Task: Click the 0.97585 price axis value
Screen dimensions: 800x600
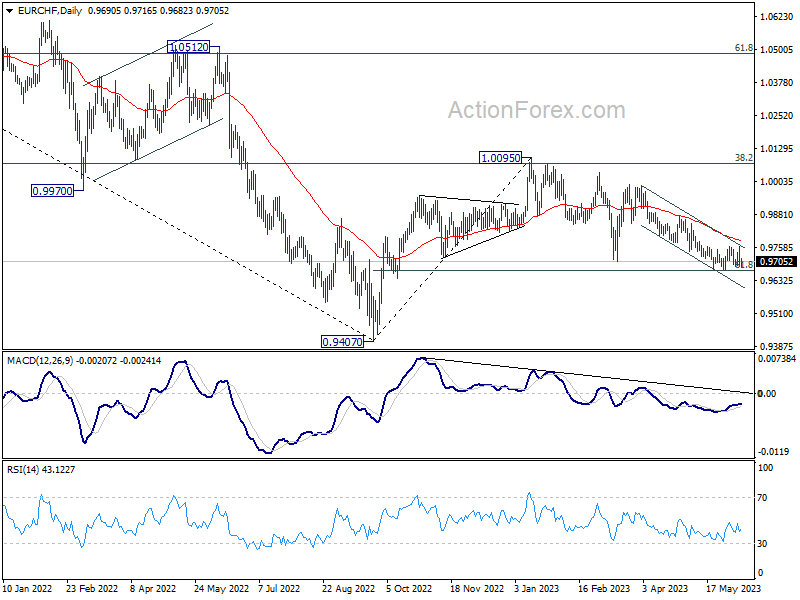Action: (x=777, y=248)
